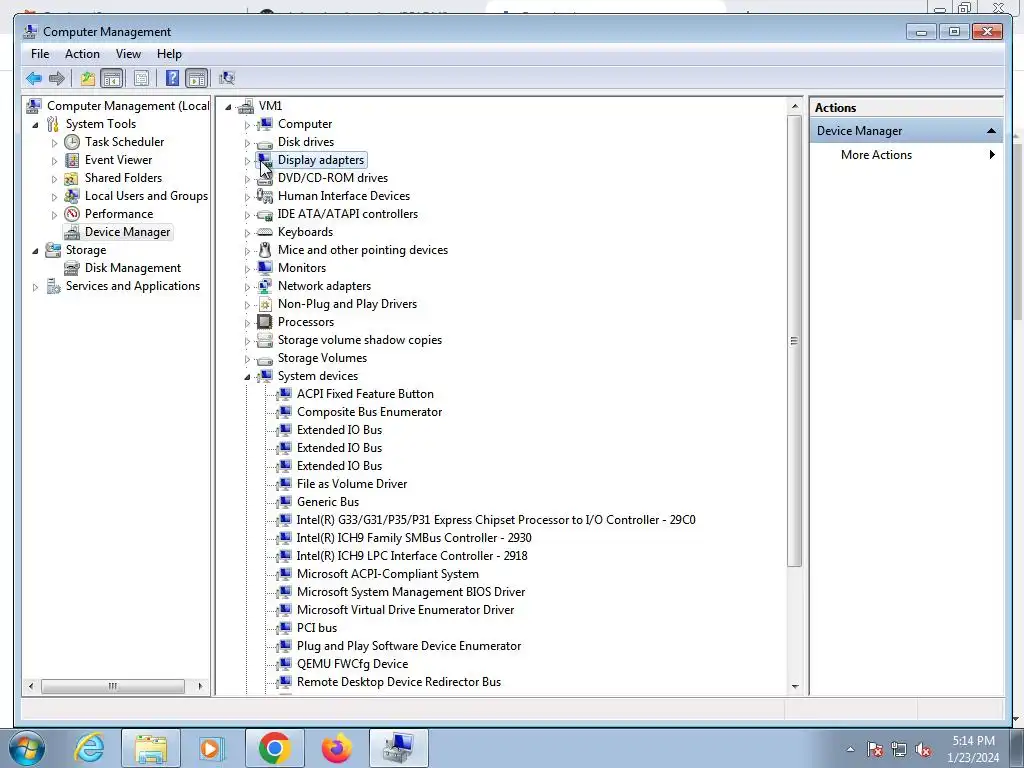Select Intel(R) ICH9 Family SMBus Controller - 2930
The height and width of the screenshot is (768, 1024).
pyautogui.click(x=413, y=538)
